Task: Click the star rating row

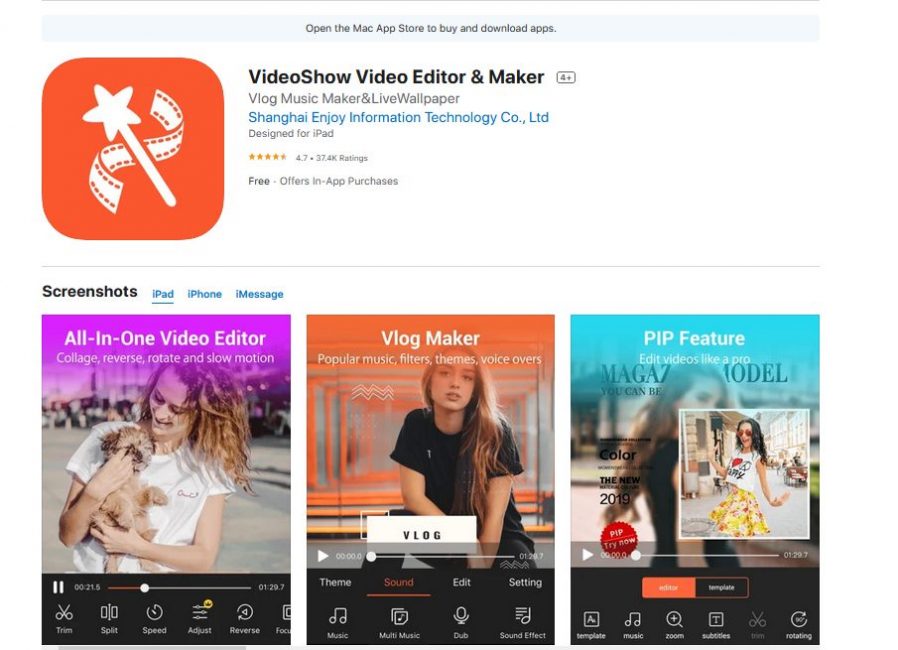Action: pyautogui.click(x=267, y=157)
